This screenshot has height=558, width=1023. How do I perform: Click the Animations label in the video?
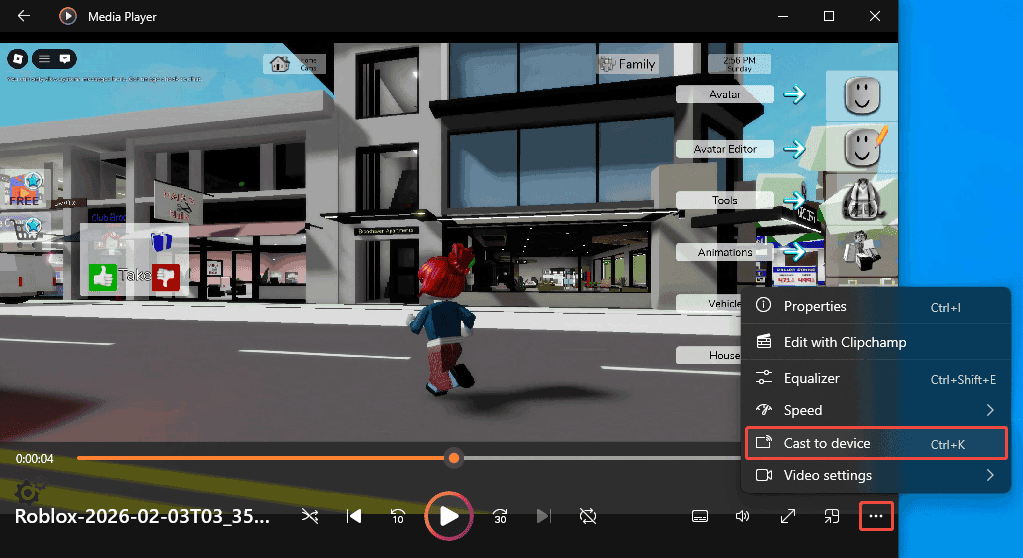(724, 252)
